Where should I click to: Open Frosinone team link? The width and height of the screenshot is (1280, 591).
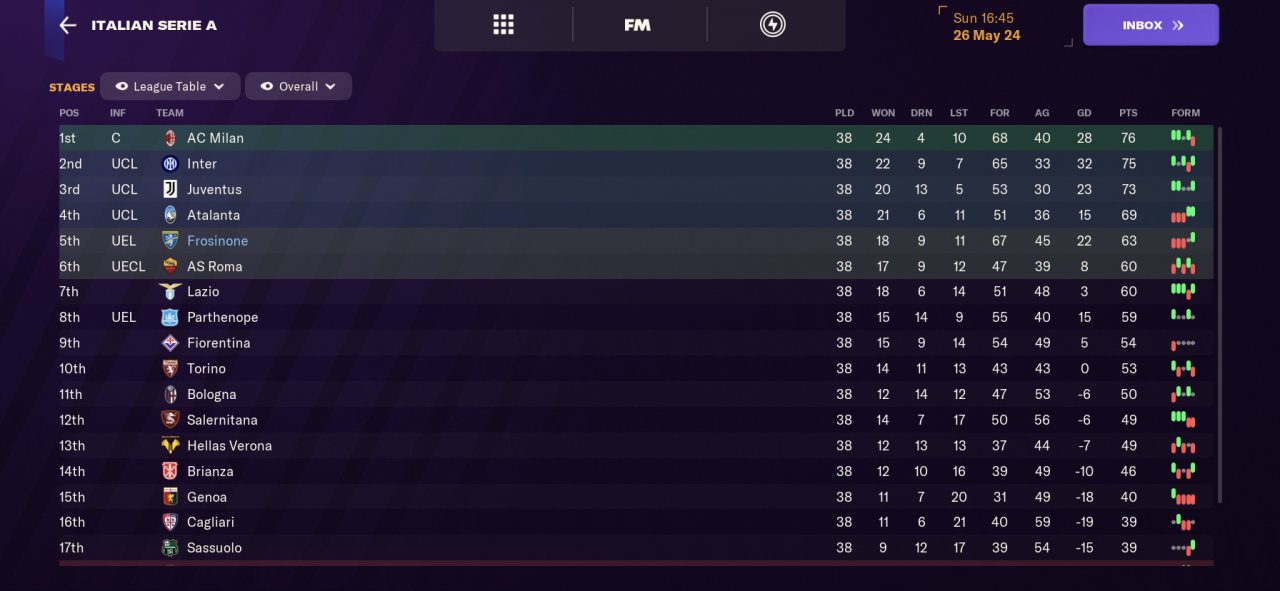pyautogui.click(x=217, y=240)
